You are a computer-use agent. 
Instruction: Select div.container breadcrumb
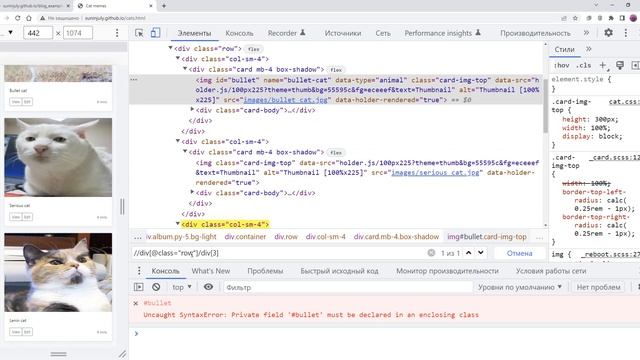click(x=245, y=236)
